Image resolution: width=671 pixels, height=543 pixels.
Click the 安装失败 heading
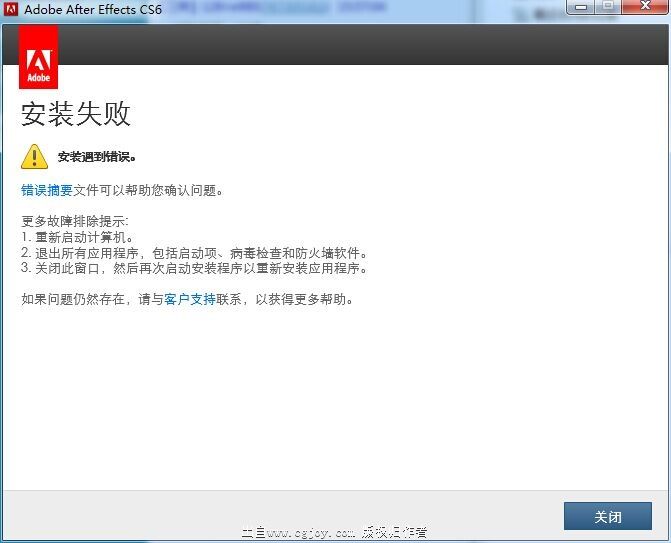point(76,114)
